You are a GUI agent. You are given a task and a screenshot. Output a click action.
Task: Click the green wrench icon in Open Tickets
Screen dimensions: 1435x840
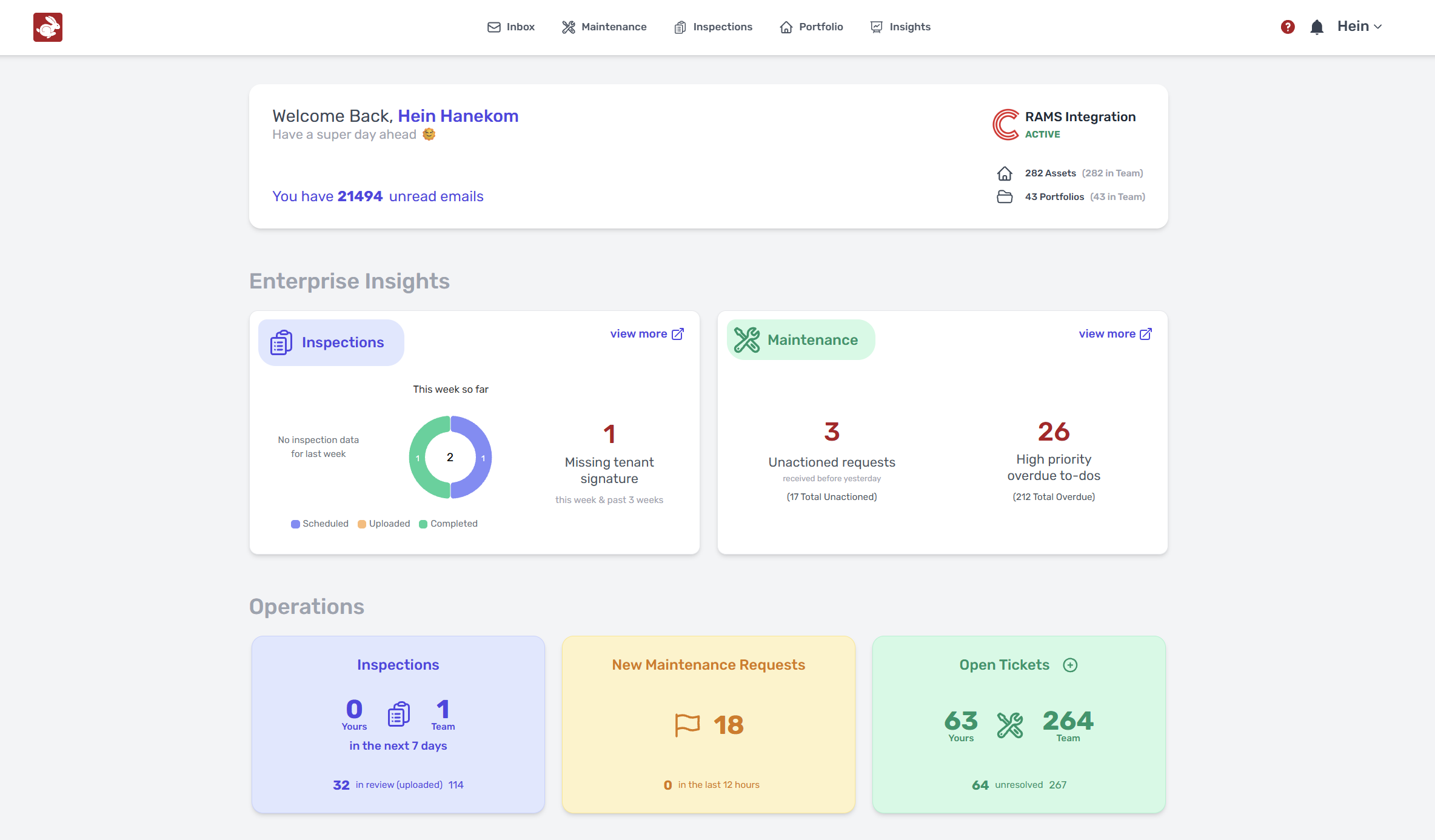[1010, 725]
